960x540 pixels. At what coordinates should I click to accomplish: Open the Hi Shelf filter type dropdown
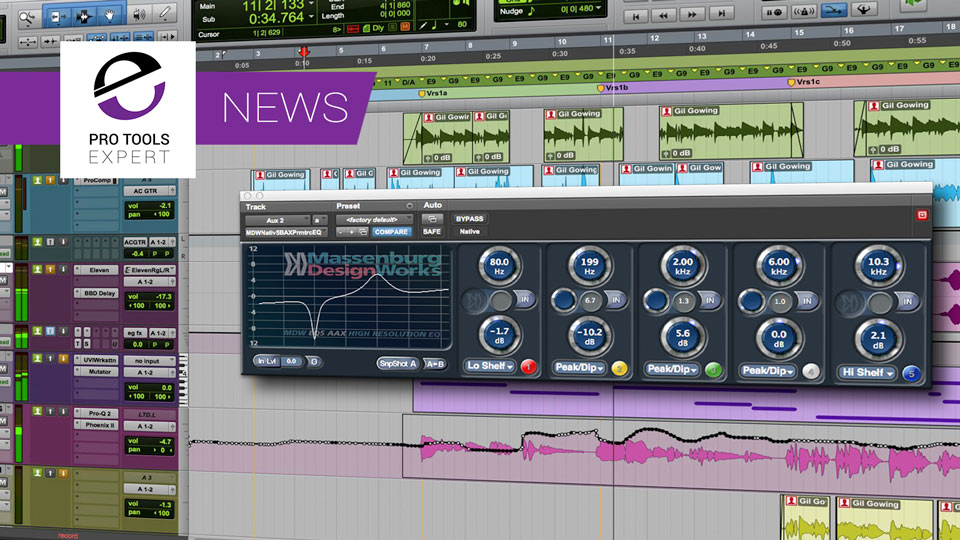[x=868, y=372]
